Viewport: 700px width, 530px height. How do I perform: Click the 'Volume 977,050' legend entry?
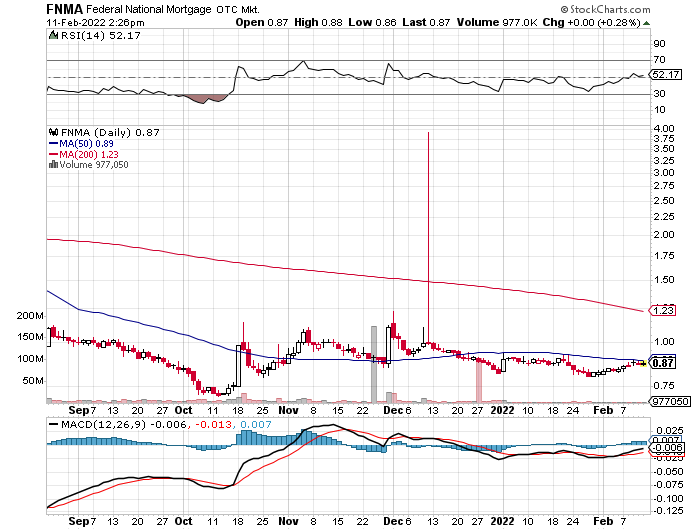pos(94,165)
